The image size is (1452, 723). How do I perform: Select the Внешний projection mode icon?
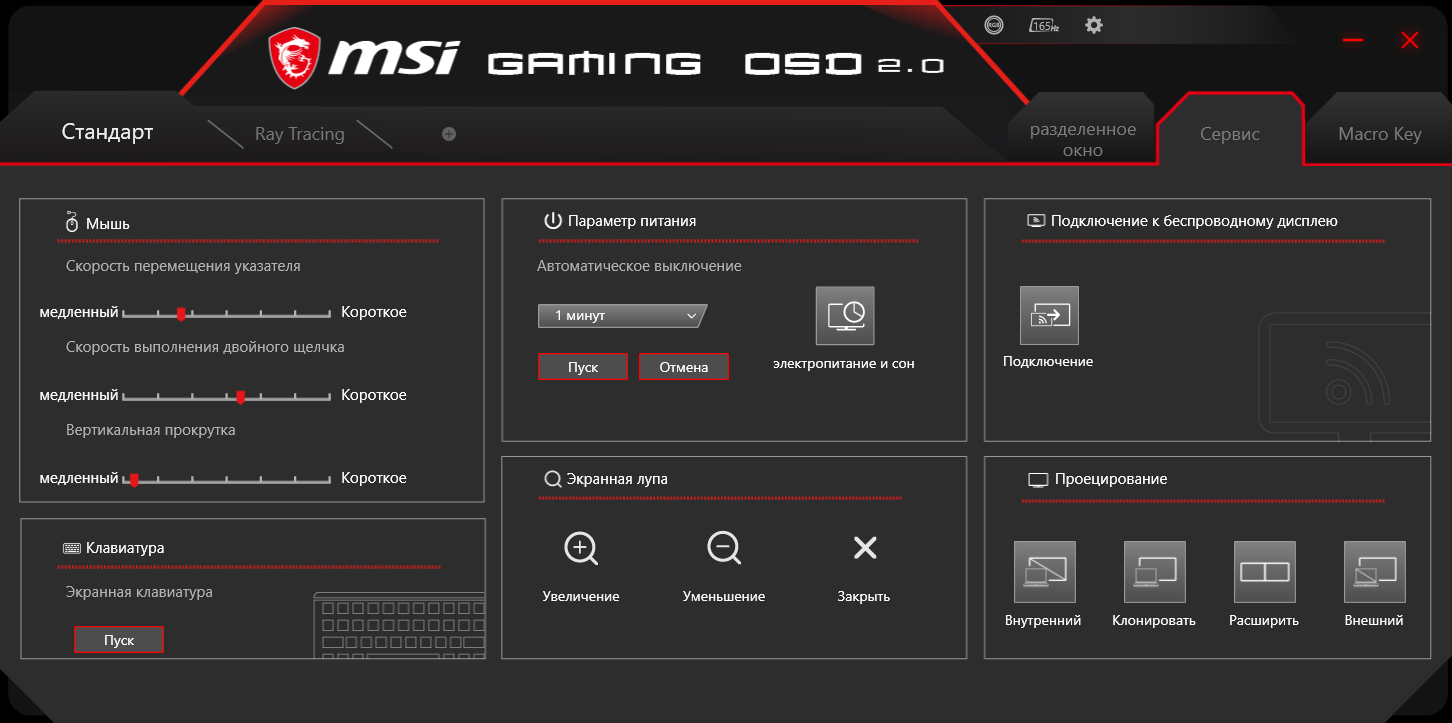coord(1375,572)
